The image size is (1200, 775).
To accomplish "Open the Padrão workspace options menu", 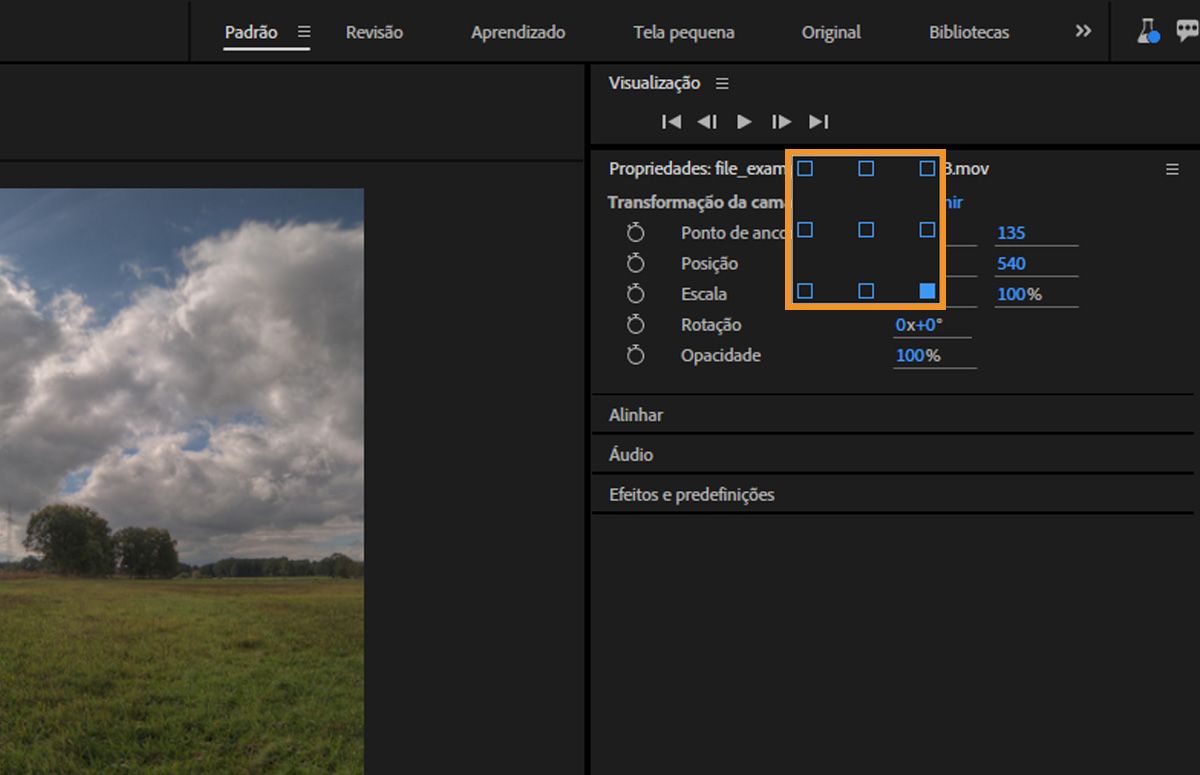I will coord(304,32).
